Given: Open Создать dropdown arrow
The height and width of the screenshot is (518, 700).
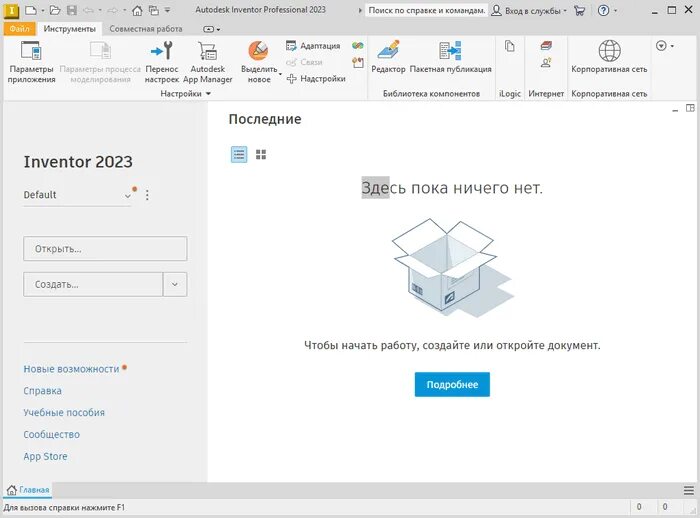Looking at the screenshot, I should (175, 284).
